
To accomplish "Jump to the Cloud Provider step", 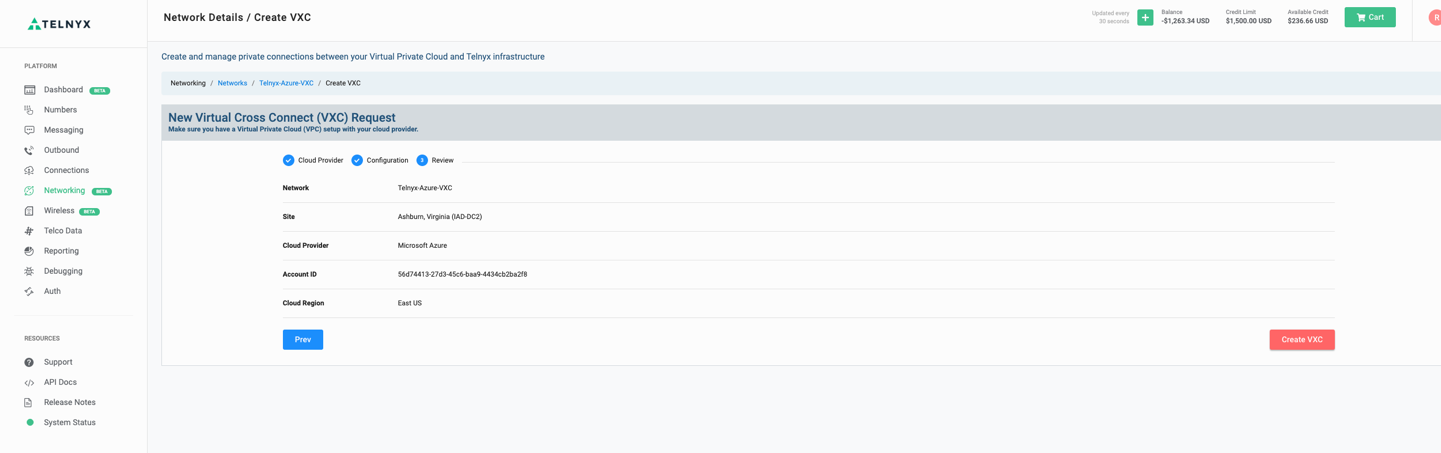I will pos(320,160).
